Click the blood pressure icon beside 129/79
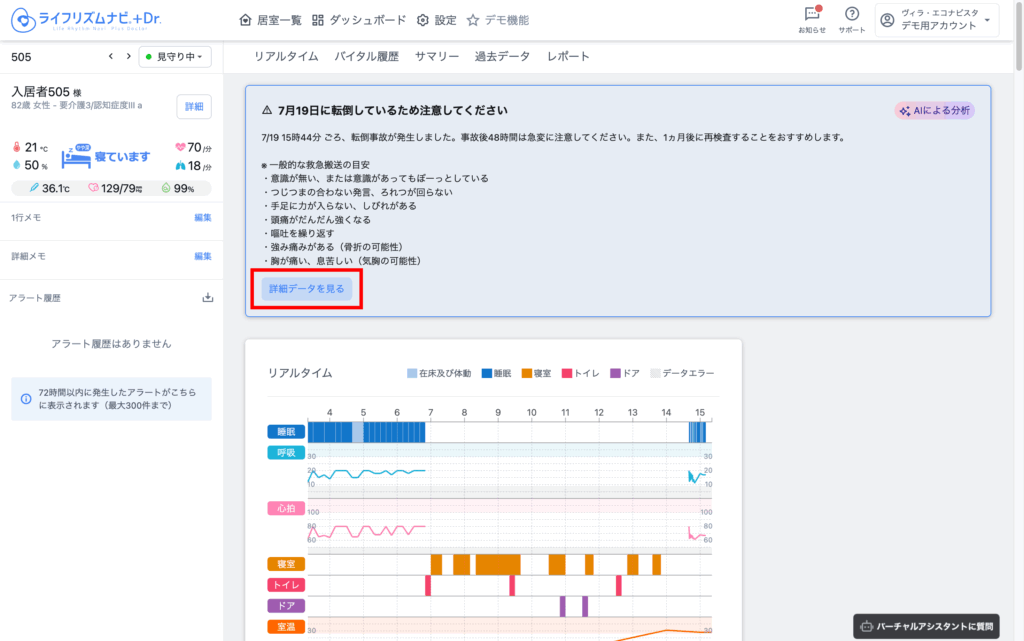1024x641 pixels. pyautogui.click(x=93, y=188)
